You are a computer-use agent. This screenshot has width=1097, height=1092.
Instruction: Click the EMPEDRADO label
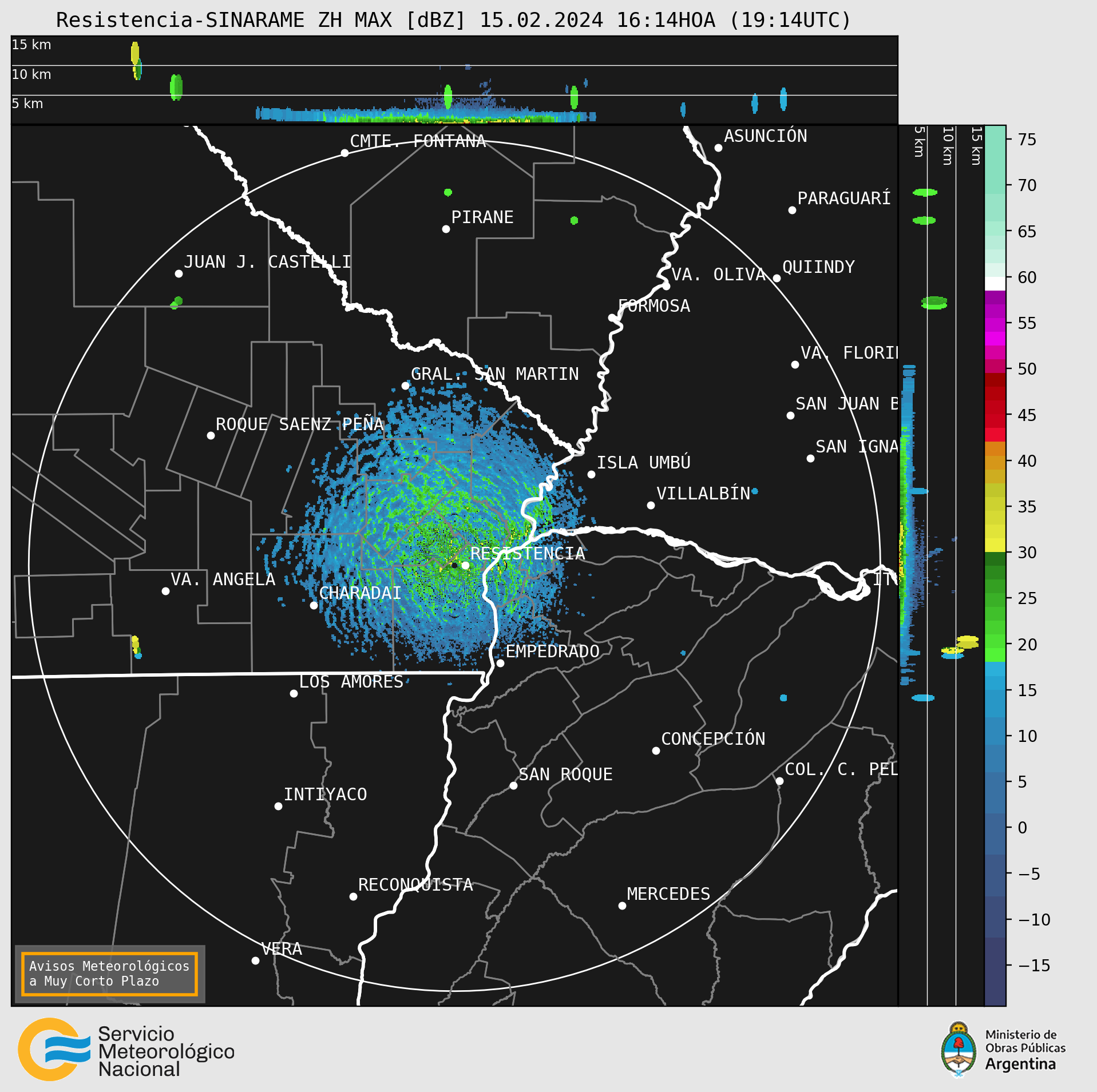(553, 652)
